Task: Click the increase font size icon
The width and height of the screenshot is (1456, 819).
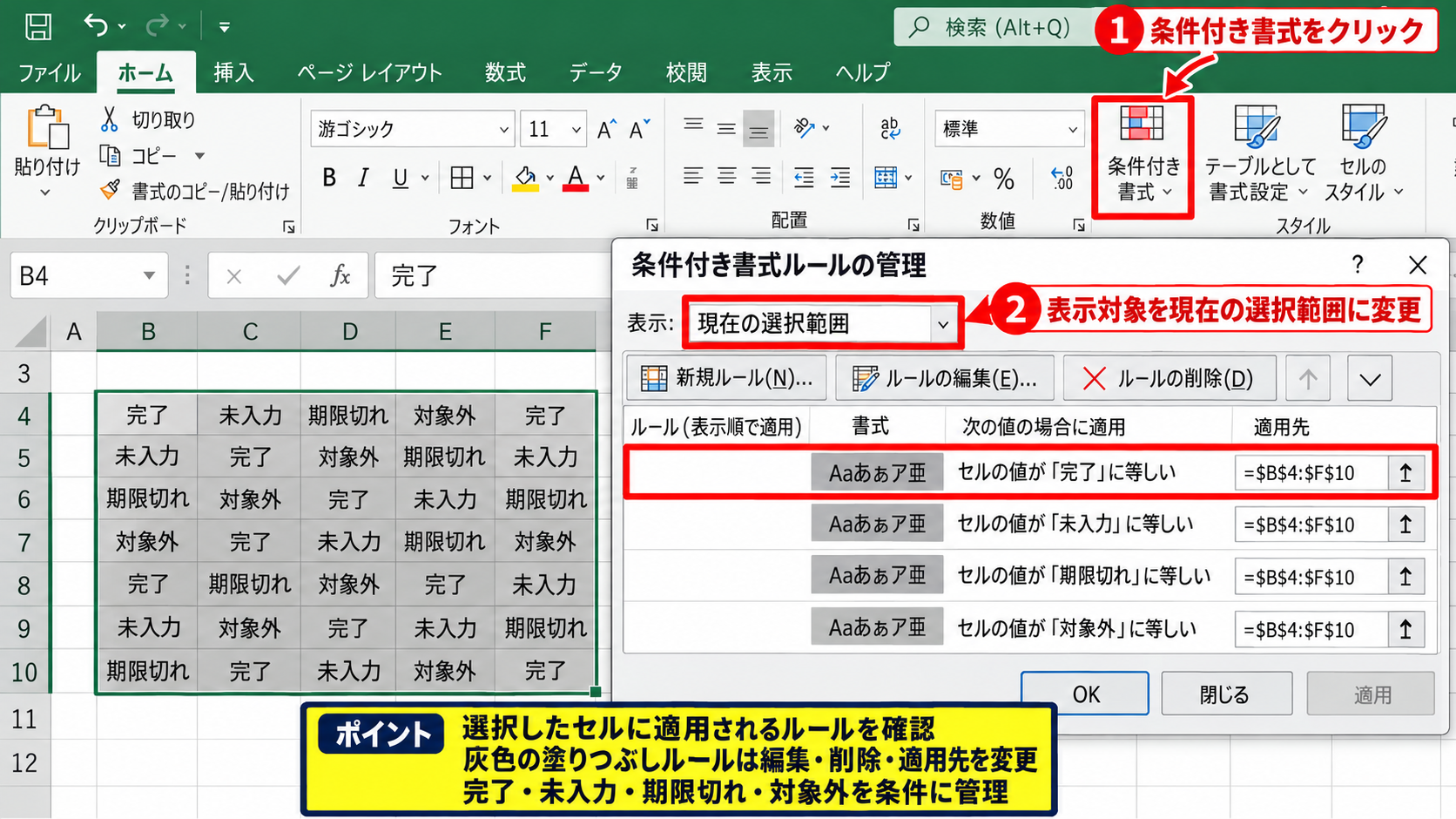Action: coord(607,130)
